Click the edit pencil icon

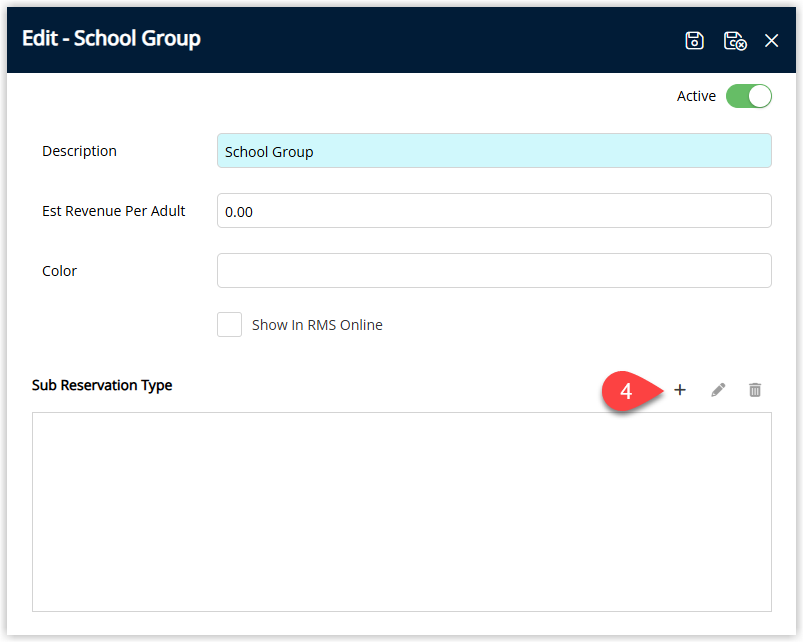718,390
